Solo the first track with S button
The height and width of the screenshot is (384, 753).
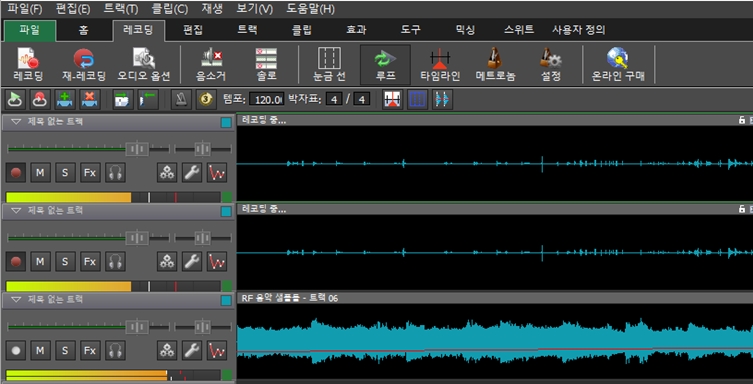point(65,173)
